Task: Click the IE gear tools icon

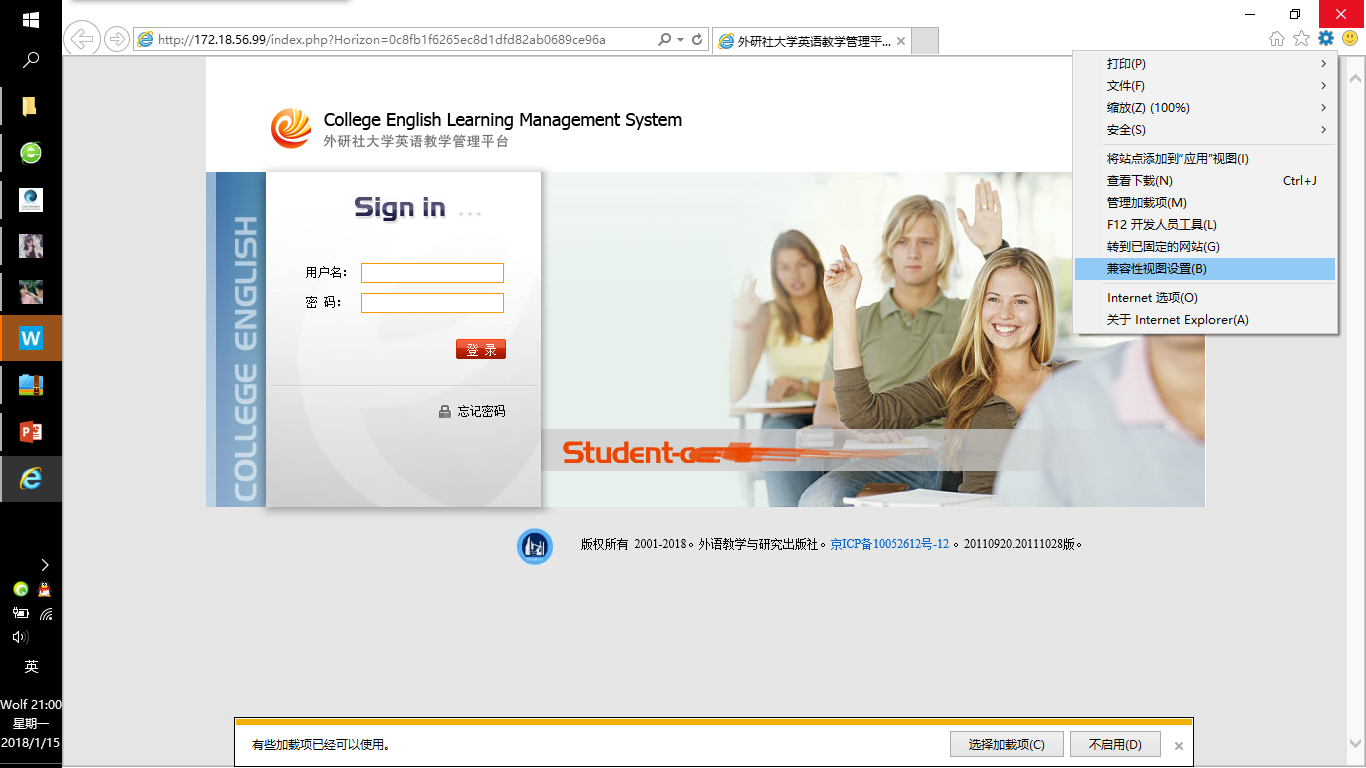Action: pos(1326,39)
